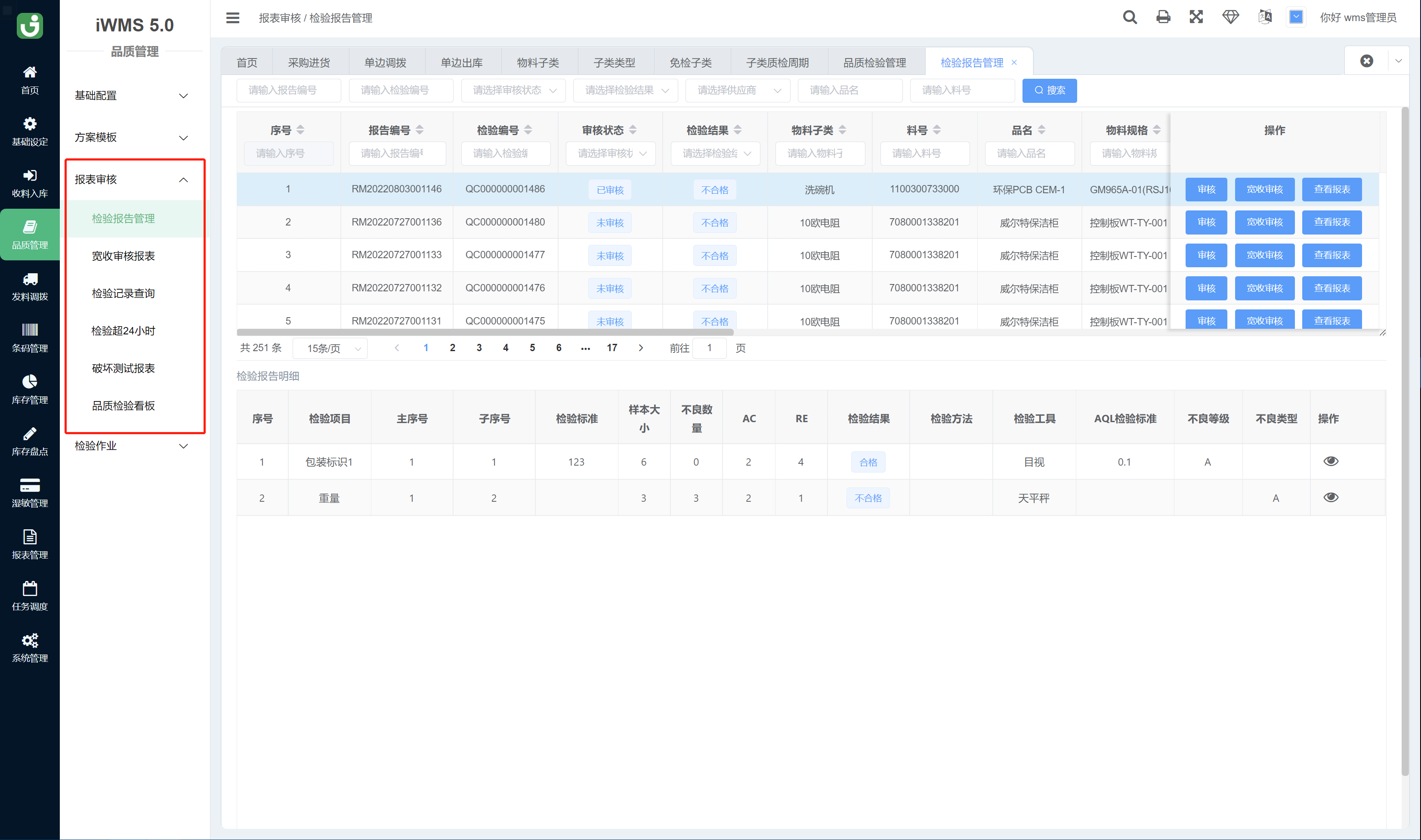Open 请选择审核状态 filter dropdown
Image resolution: width=1421 pixels, height=840 pixels.
coord(513,90)
